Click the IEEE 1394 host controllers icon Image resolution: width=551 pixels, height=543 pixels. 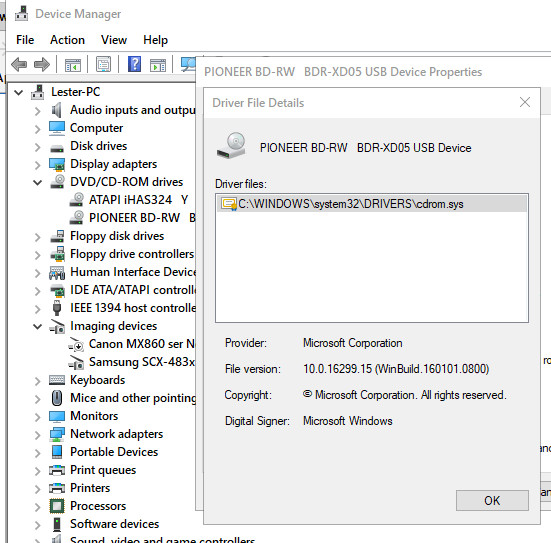click(x=57, y=308)
